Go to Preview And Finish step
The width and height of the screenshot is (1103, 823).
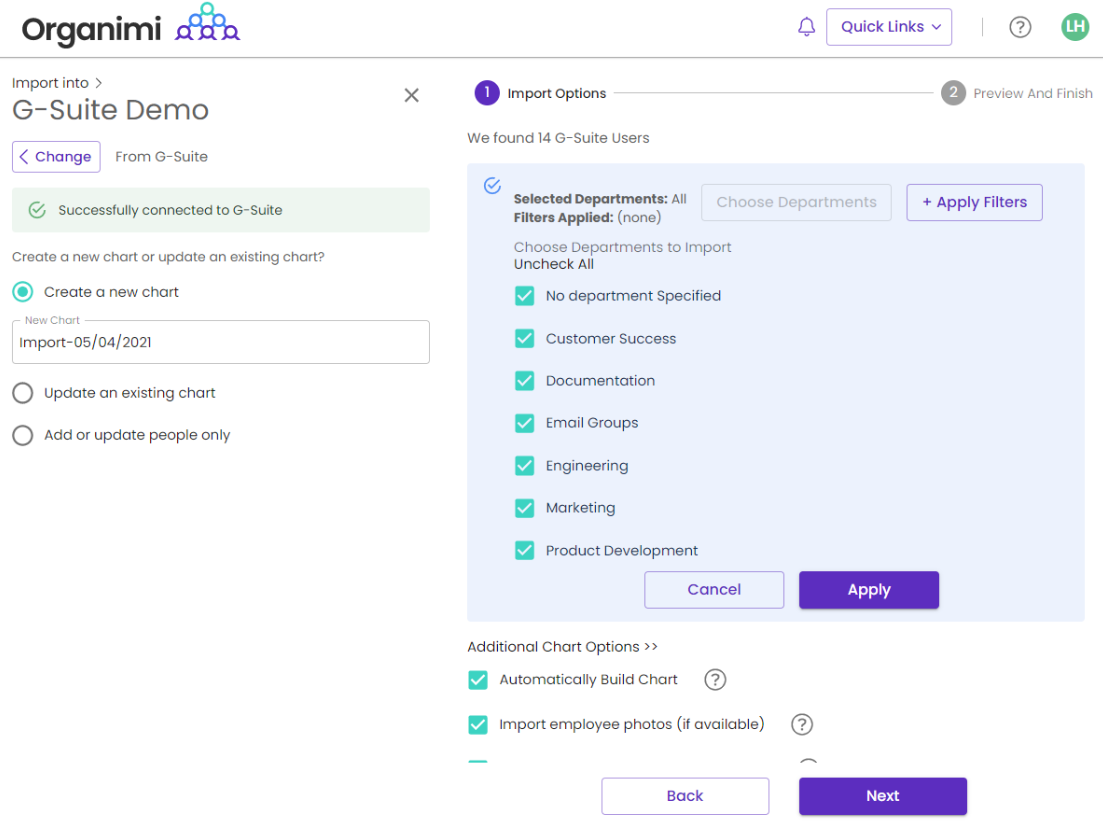(x=1018, y=93)
